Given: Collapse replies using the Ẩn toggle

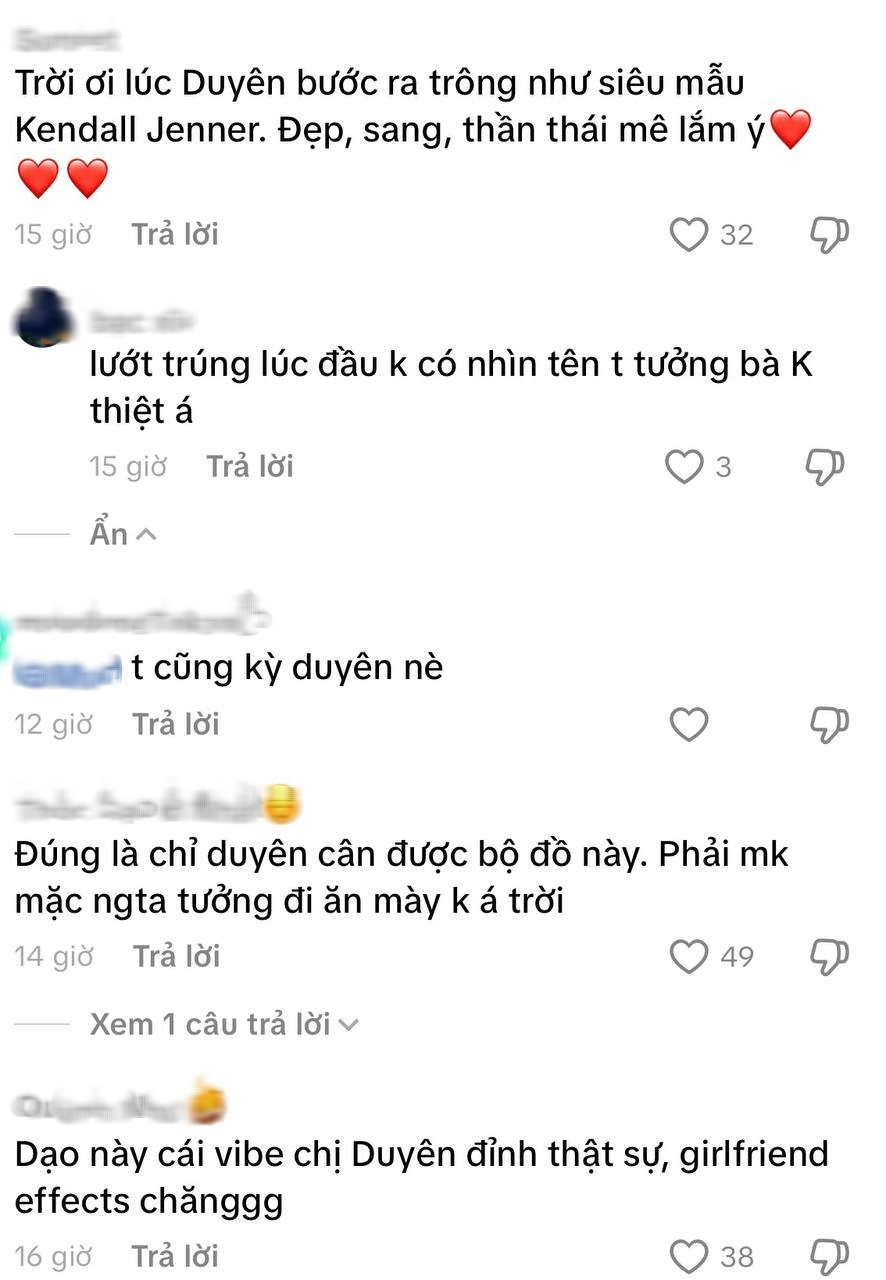Looking at the screenshot, I should pos(123,534).
